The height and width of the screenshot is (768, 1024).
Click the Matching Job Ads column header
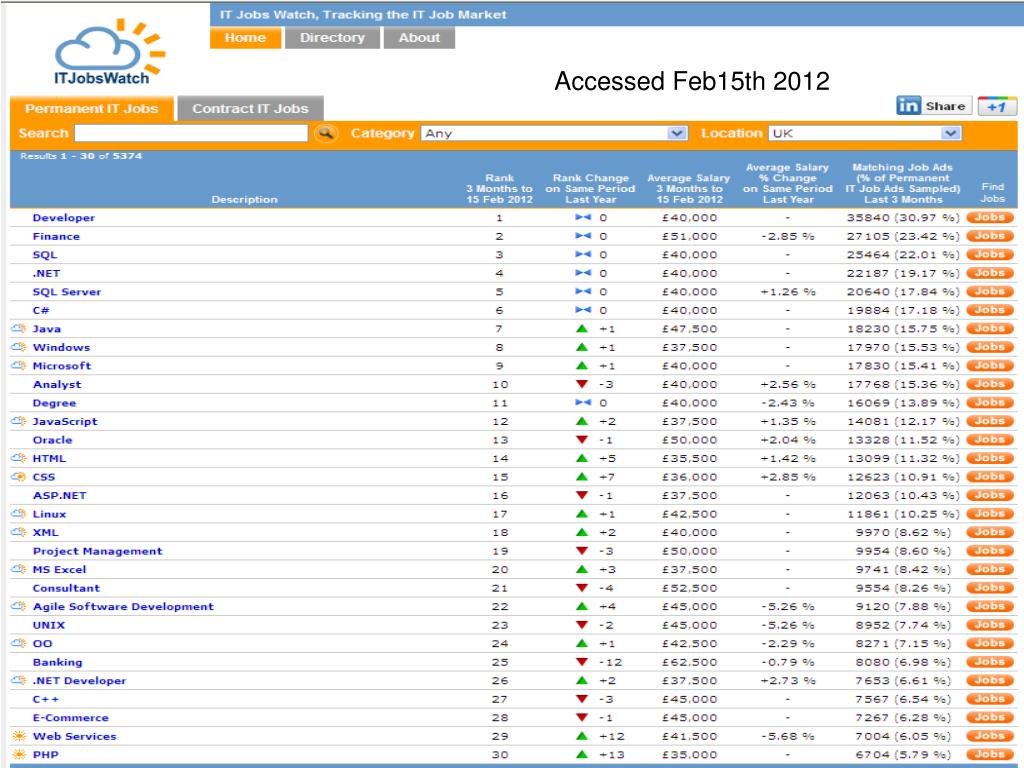coord(903,183)
